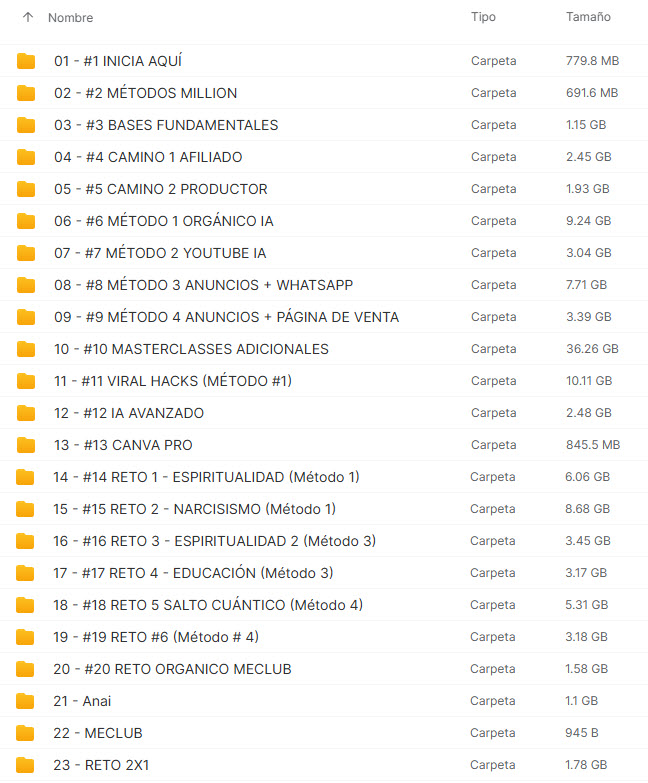Click folder icon for 15 - #15 RETO 2 NARCISISMO
The image size is (648, 783).
(25, 509)
